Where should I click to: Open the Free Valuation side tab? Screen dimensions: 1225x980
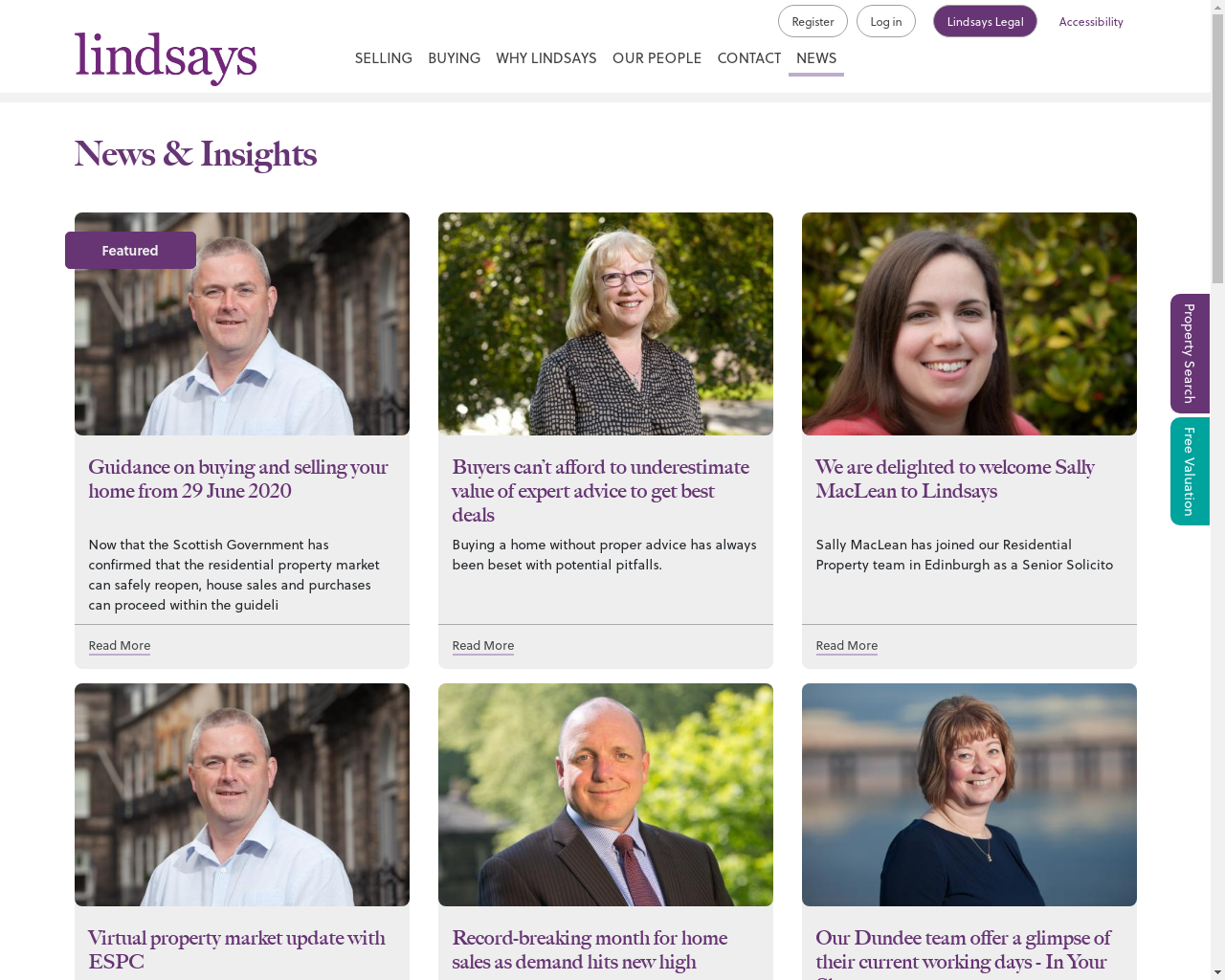point(1190,471)
